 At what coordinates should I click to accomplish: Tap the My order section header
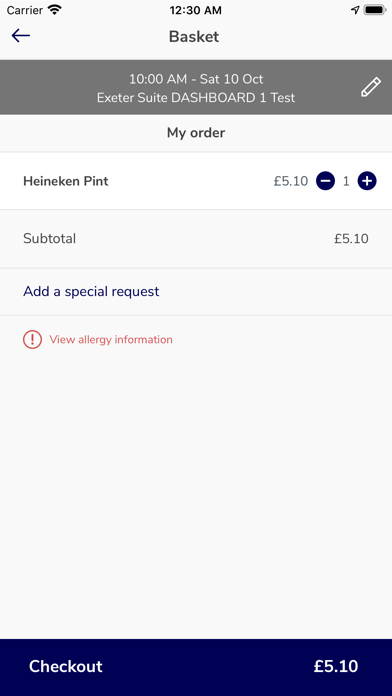pyautogui.click(x=196, y=132)
